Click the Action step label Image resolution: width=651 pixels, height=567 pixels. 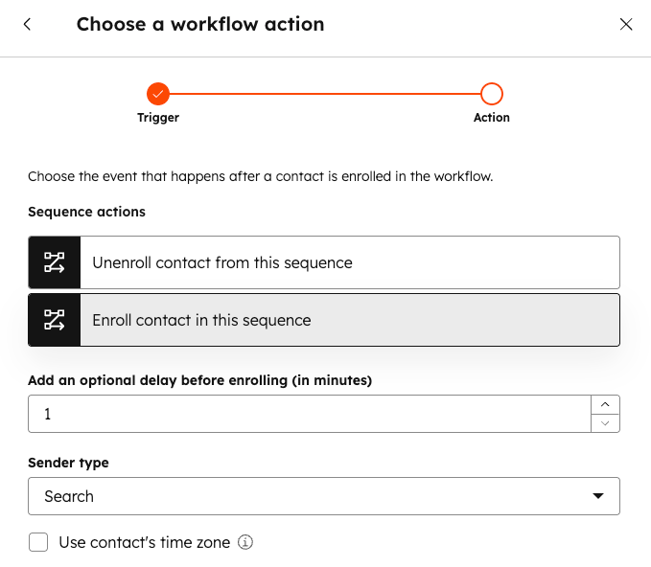(x=492, y=117)
